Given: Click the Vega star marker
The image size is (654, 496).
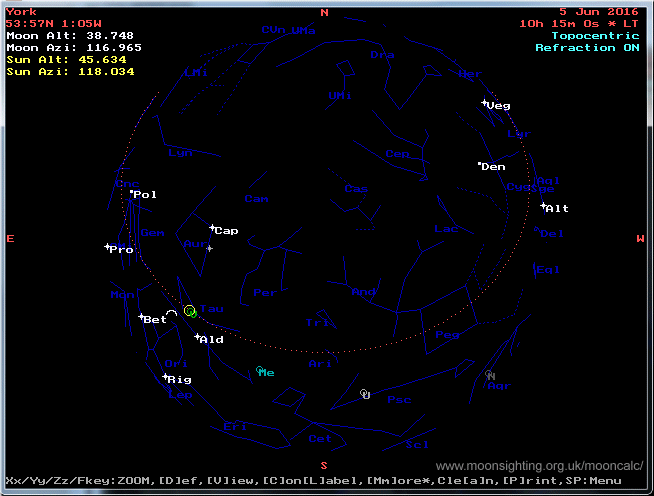Looking at the screenshot, I should (485, 103).
